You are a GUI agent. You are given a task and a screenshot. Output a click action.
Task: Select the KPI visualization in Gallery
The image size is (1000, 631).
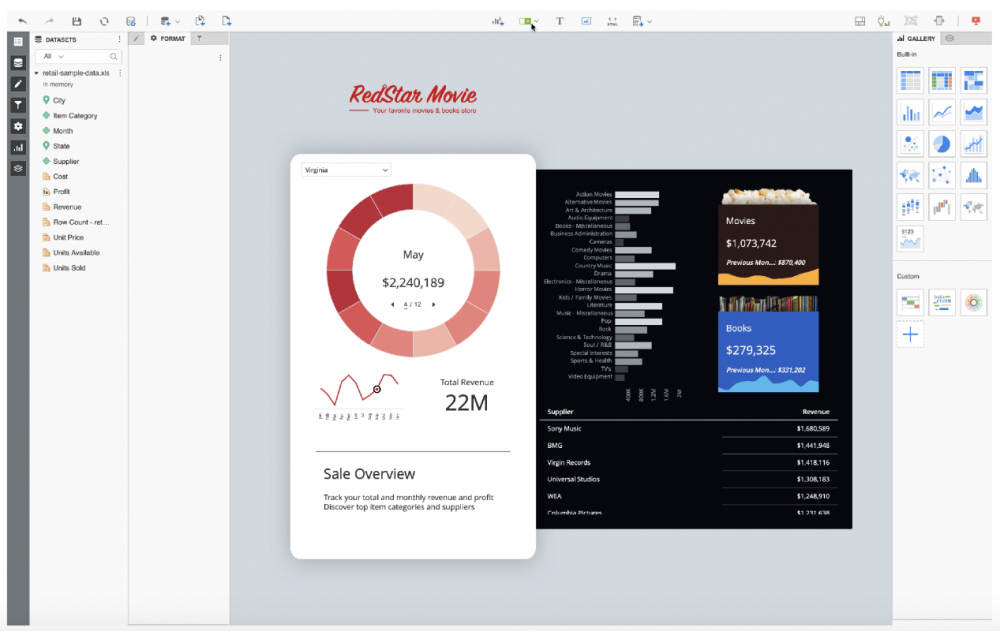pos(910,239)
